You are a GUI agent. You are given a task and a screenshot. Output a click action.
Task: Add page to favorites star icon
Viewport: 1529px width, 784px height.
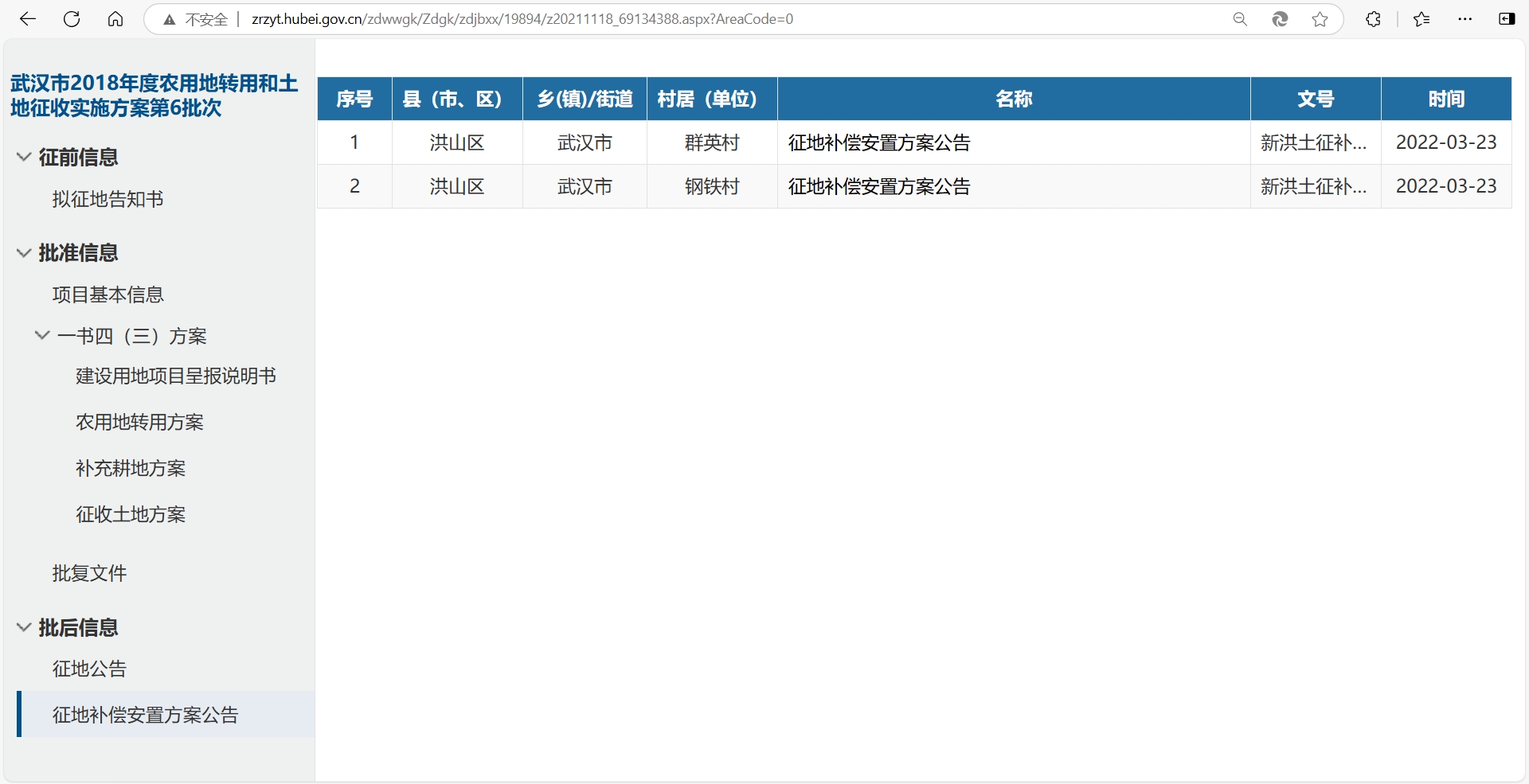[x=1320, y=19]
